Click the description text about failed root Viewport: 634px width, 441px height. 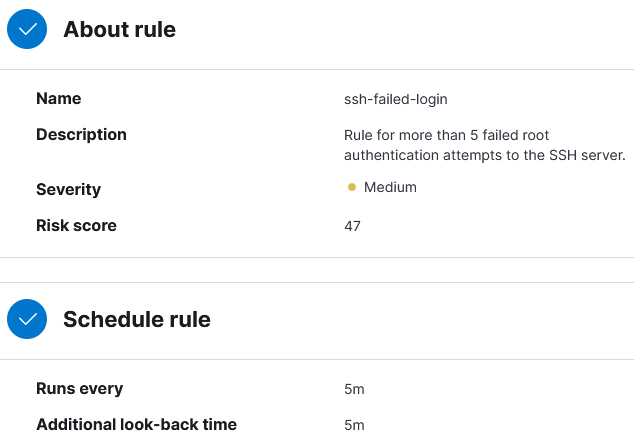pyautogui.click(x=485, y=145)
